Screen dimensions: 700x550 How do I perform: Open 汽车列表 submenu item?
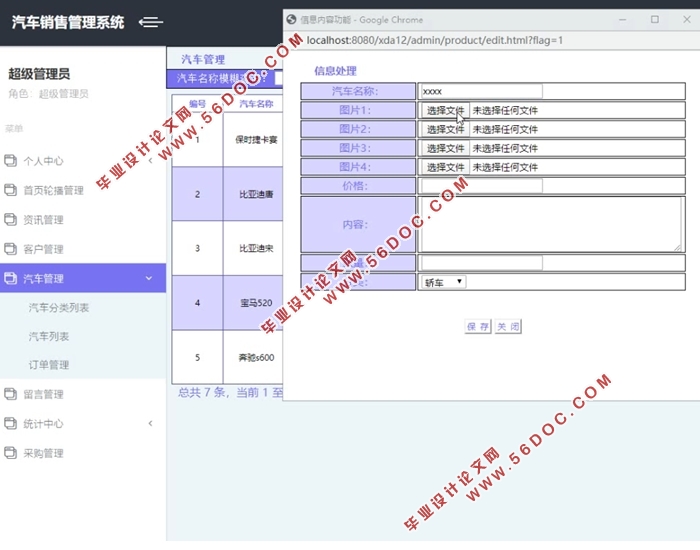pyautogui.click(x=49, y=336)
